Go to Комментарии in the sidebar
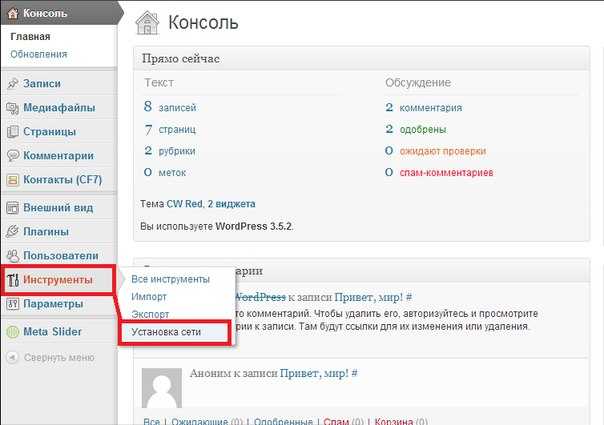This screenshot has height=425, width=604. tap(59, 156)
